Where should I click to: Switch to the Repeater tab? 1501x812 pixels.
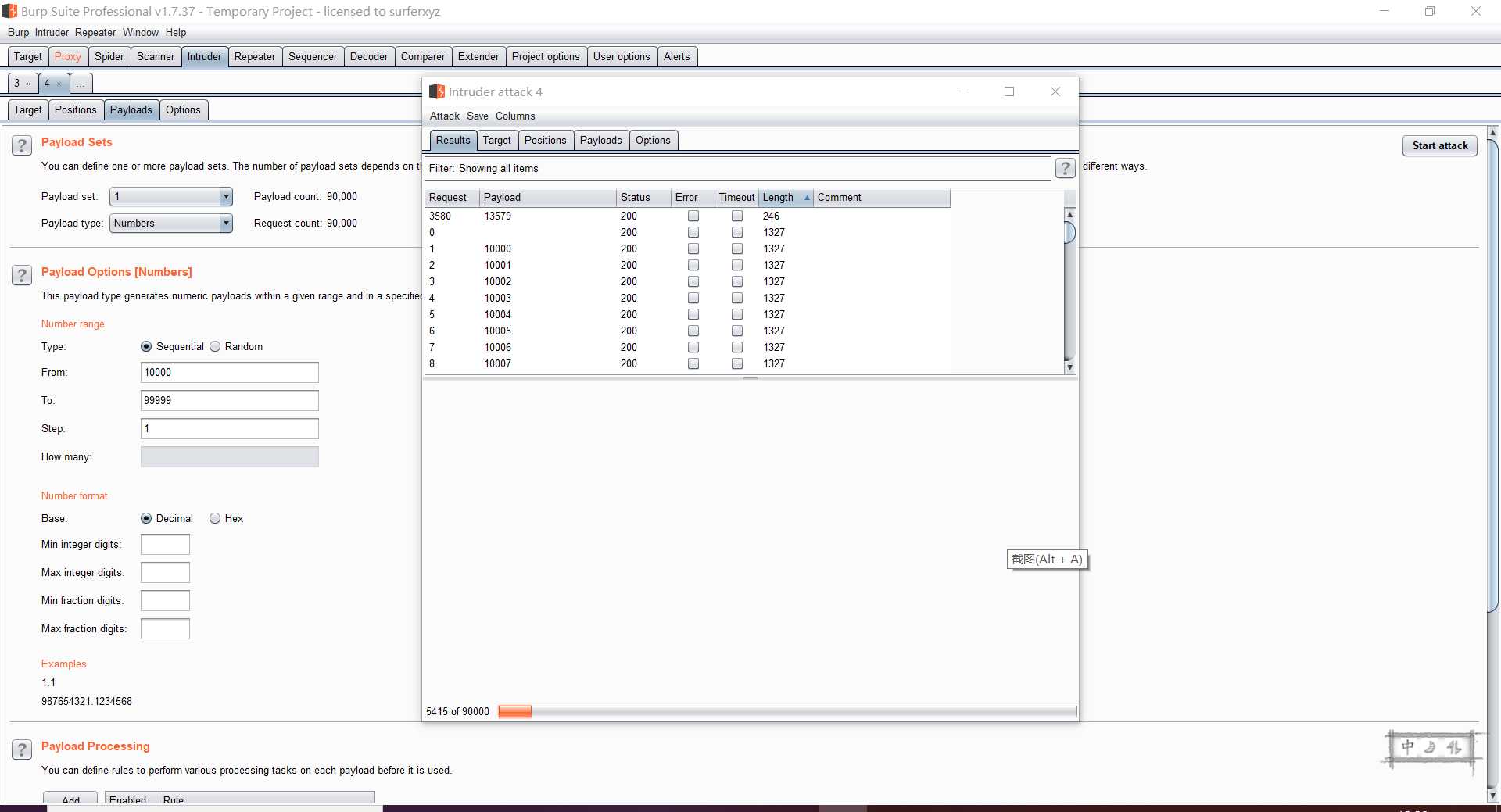[x=255, y=56]
